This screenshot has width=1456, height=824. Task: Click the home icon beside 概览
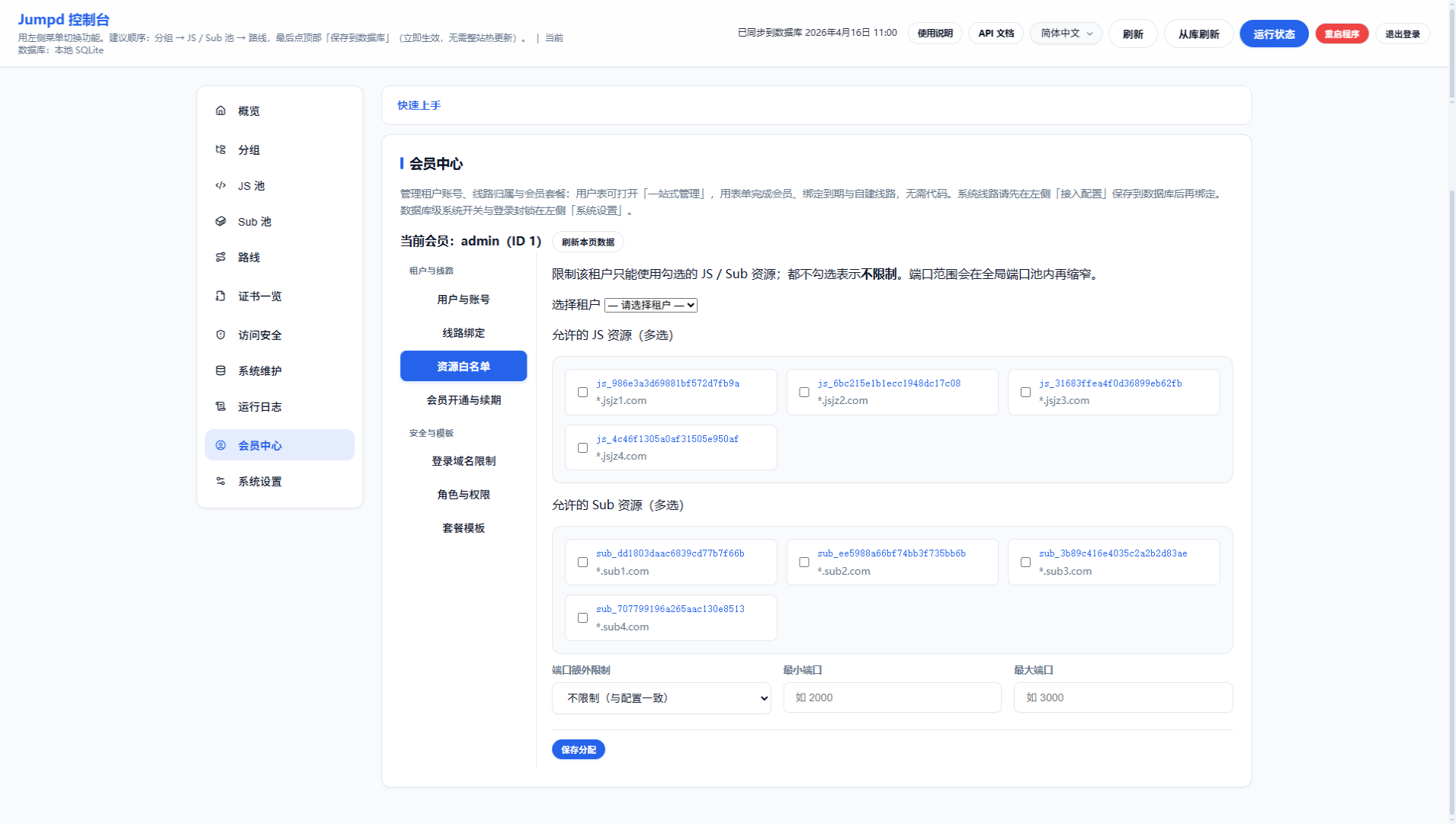tap(220, 111)
